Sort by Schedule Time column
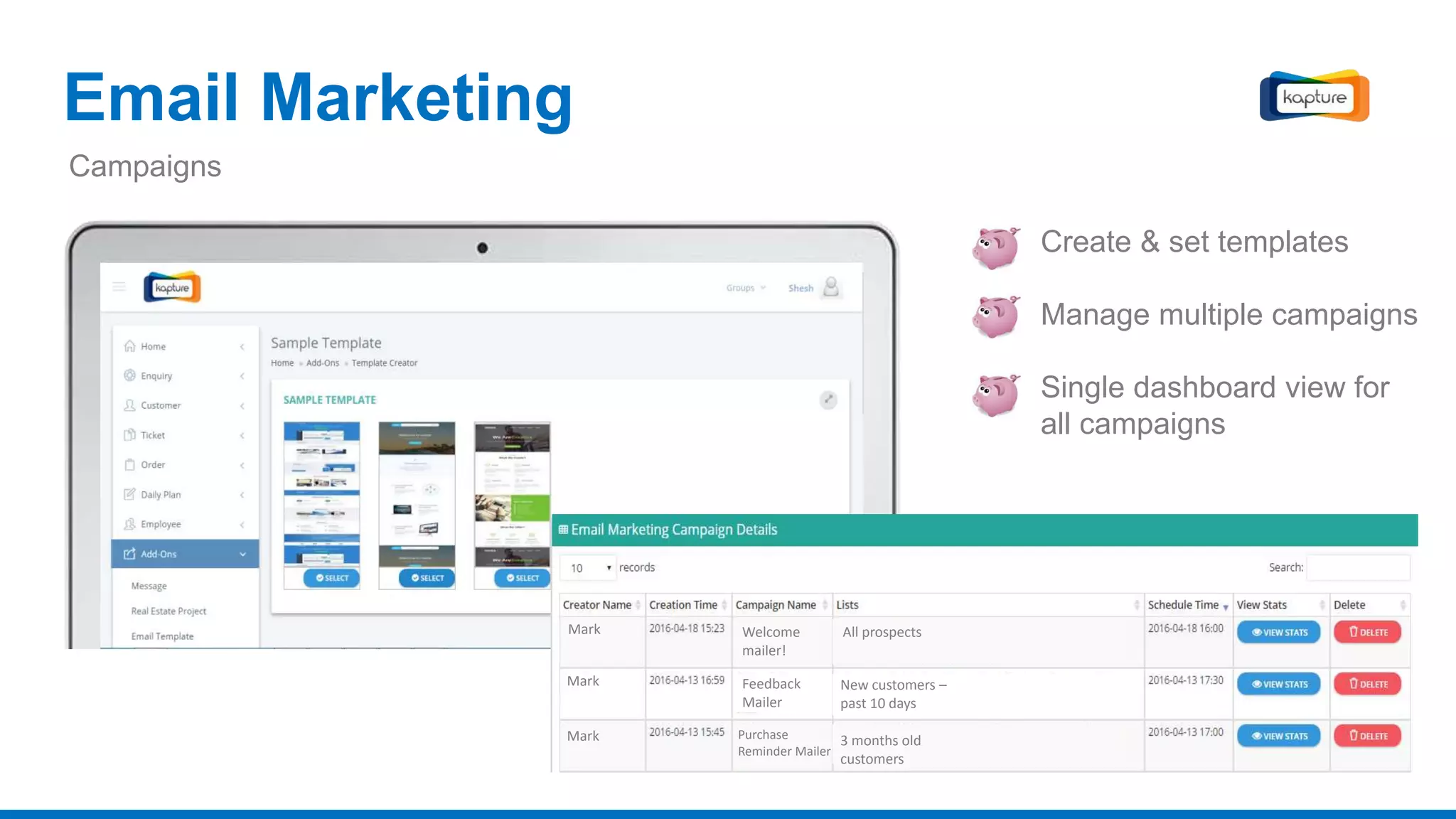This screenshot has width=1456, height=819. (x=1188, y=605)
